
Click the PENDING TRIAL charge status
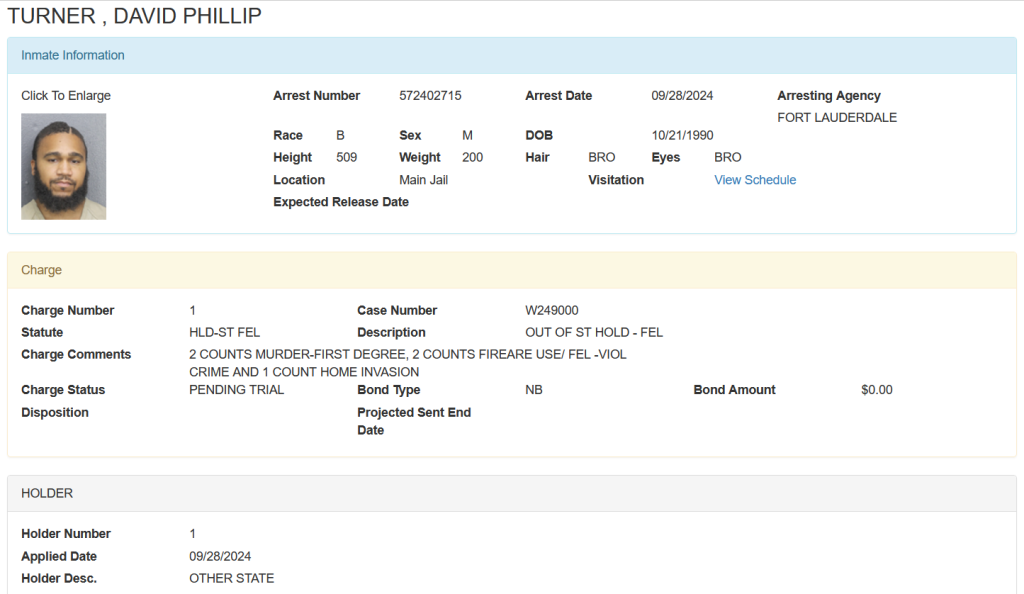point(236,390)
